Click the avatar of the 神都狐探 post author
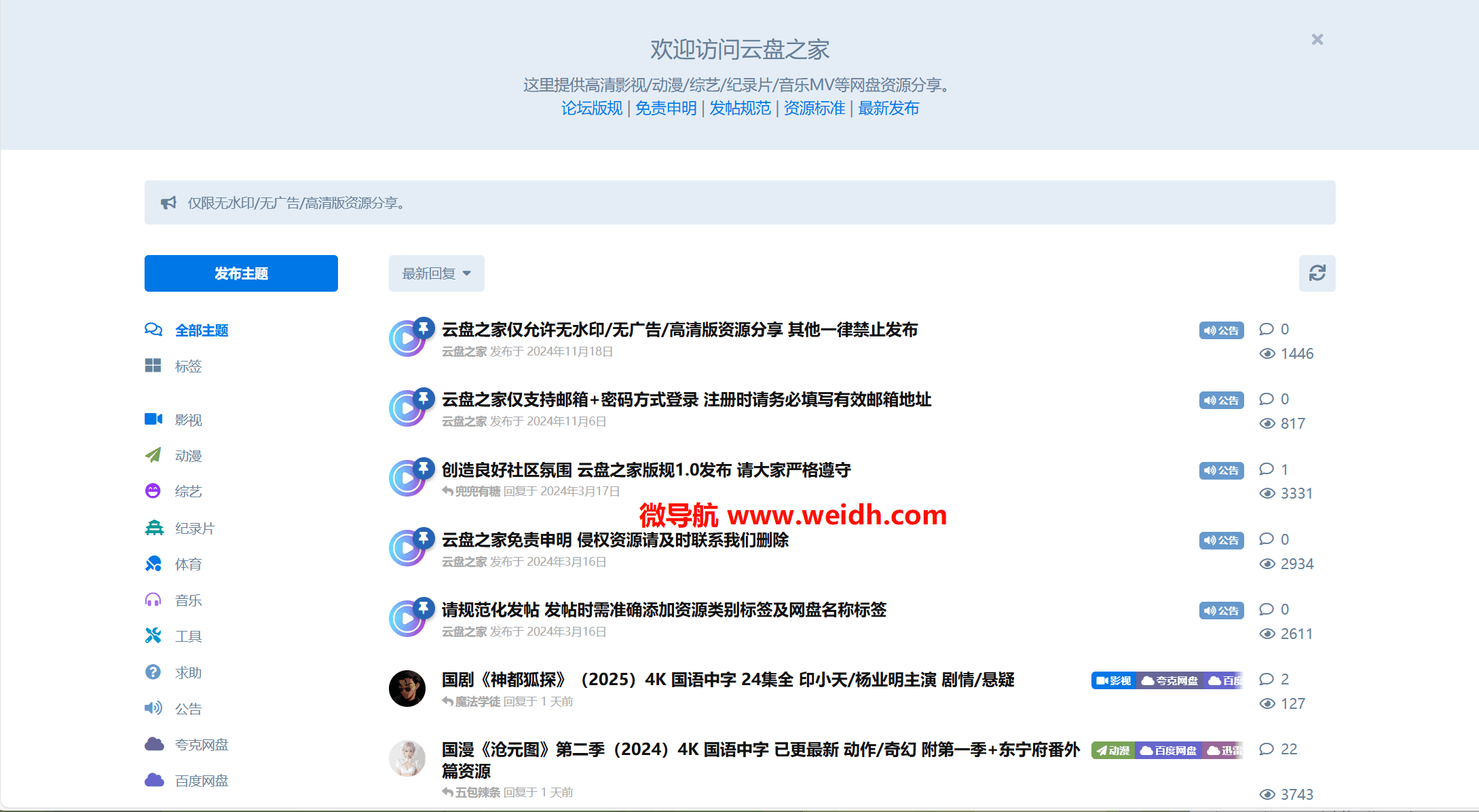1479x812 pixels. (407, 688)
